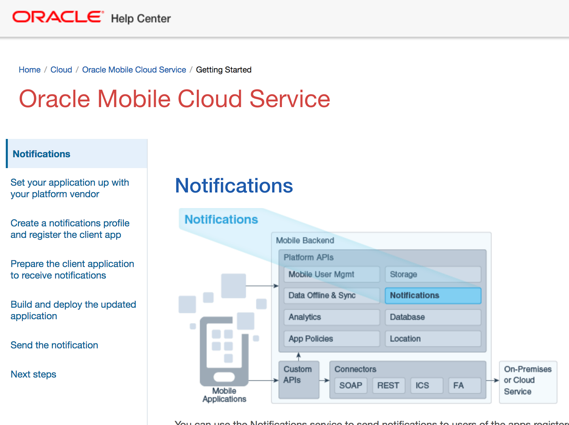The width and height of the screenshot is (569, 425).
Task: Click the REST connector box
Action: pos(388,385)
